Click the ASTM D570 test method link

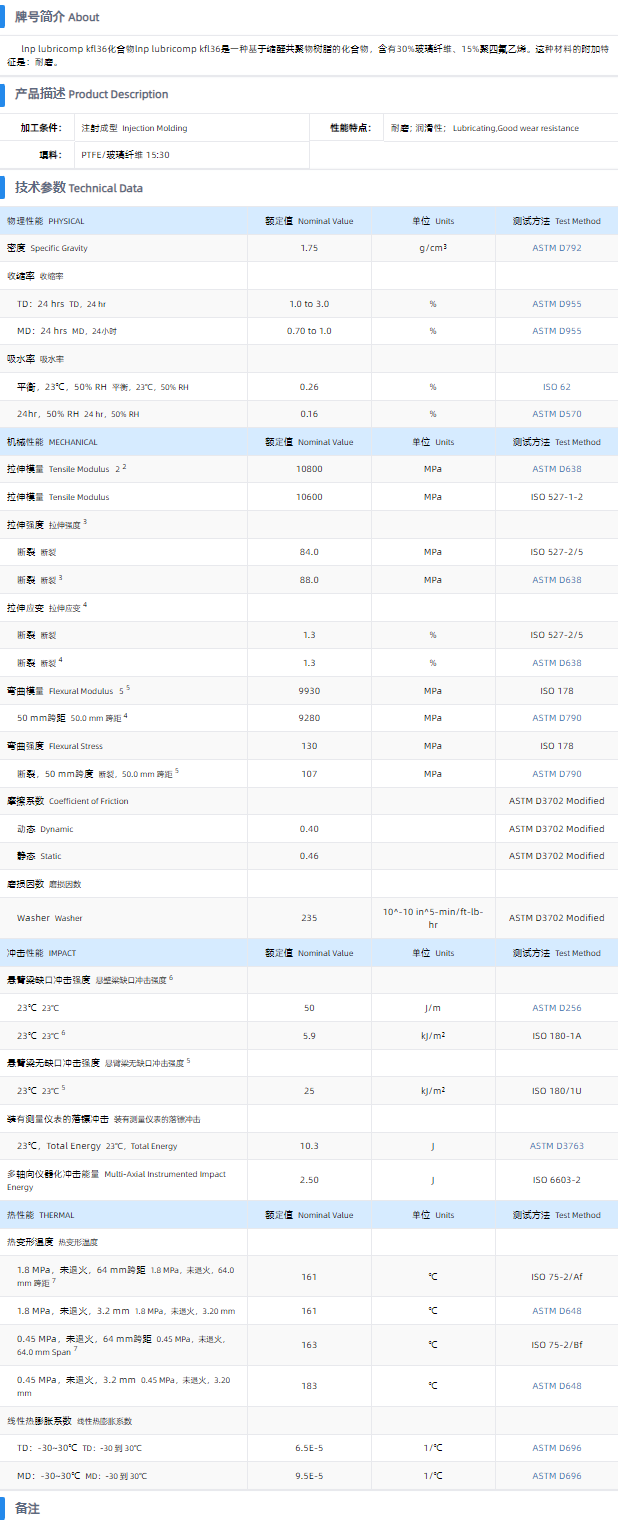(556, 414)
